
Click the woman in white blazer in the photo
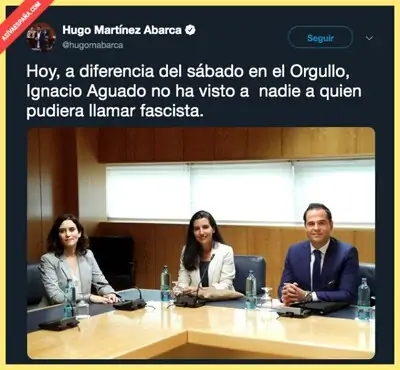(206, 253)
